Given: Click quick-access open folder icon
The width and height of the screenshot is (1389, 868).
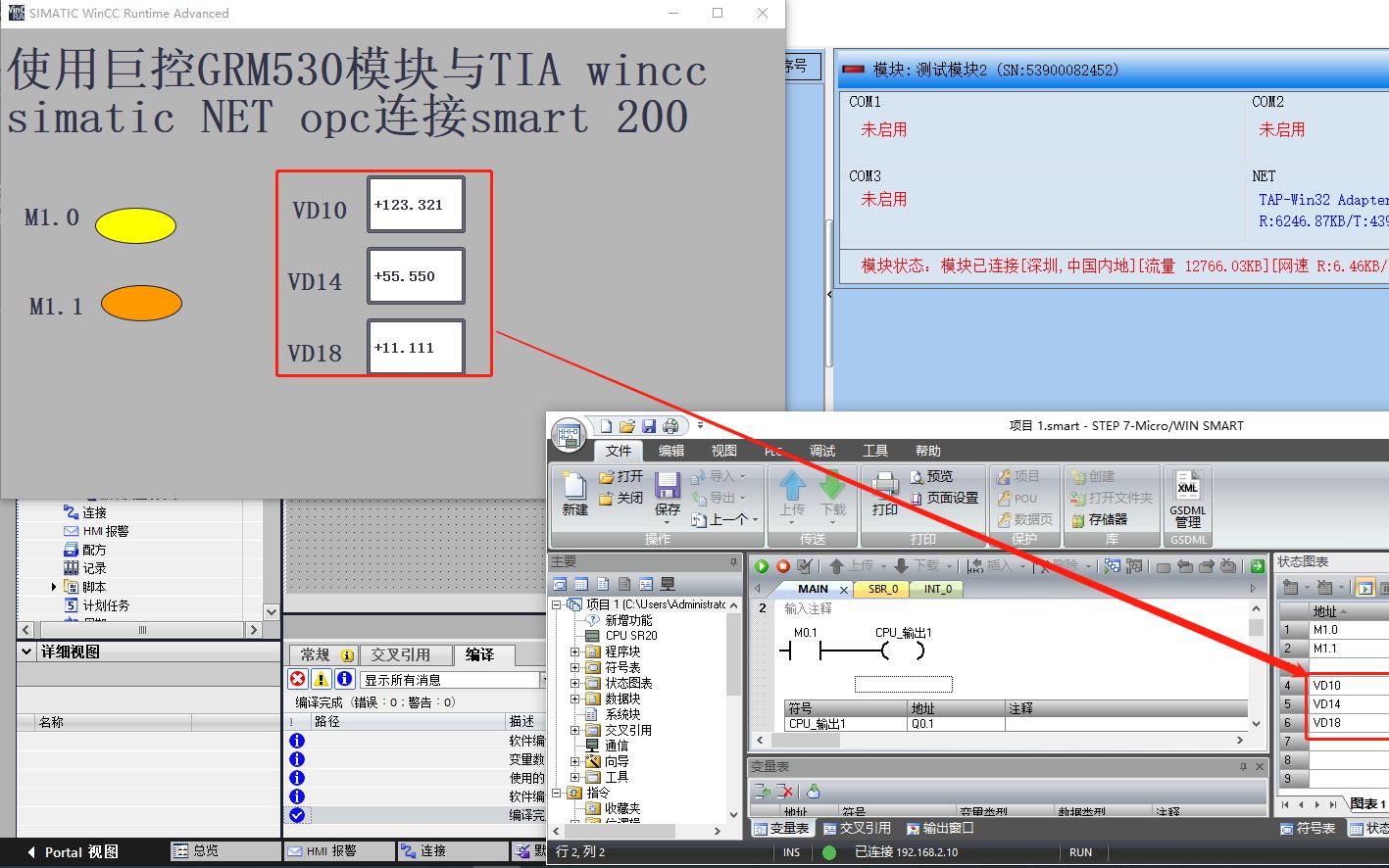Looking at the screenshot, I should pyautogui.click(x=627, y=426).
